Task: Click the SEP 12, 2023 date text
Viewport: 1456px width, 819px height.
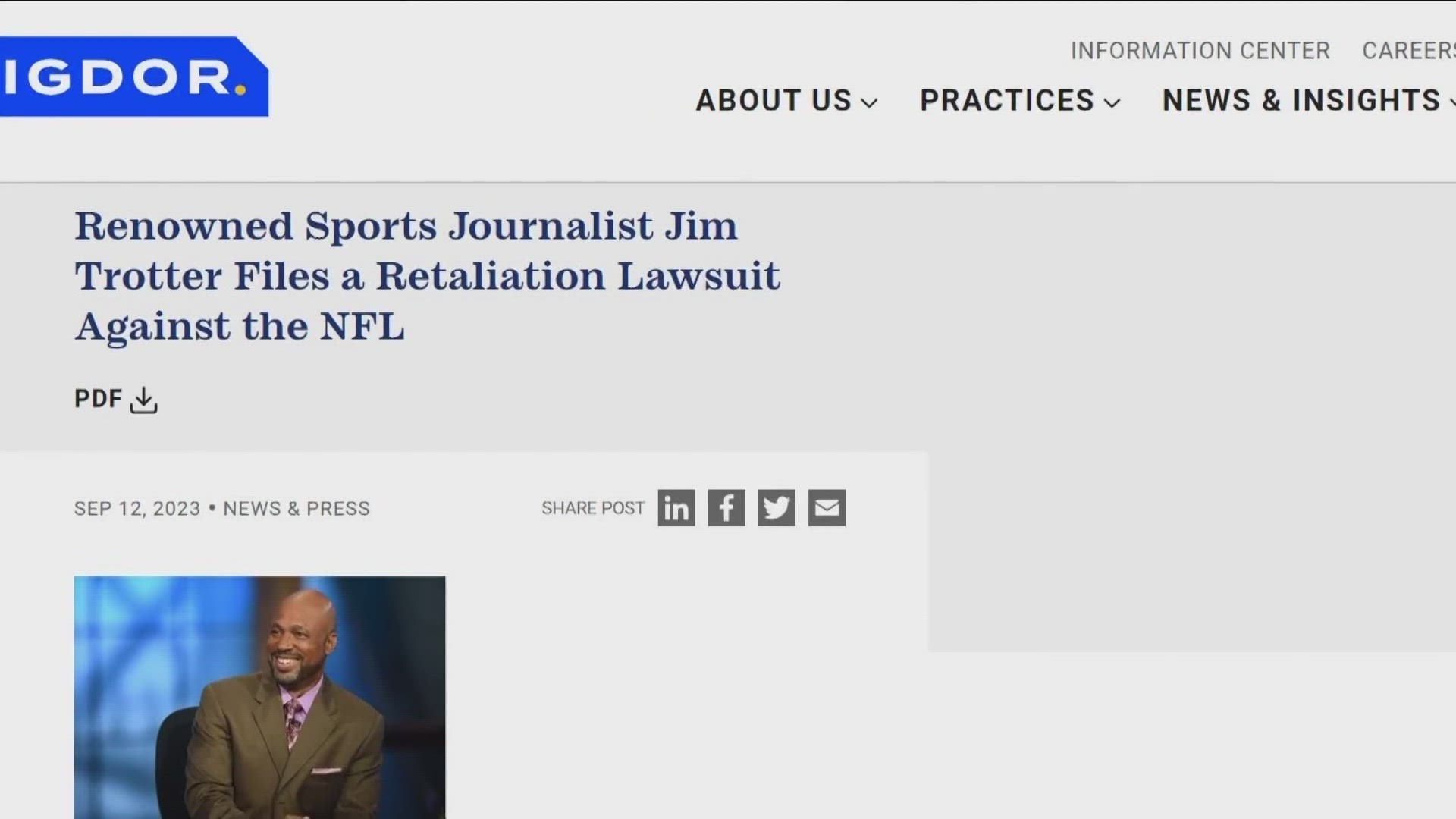Action: pos(137,509)
